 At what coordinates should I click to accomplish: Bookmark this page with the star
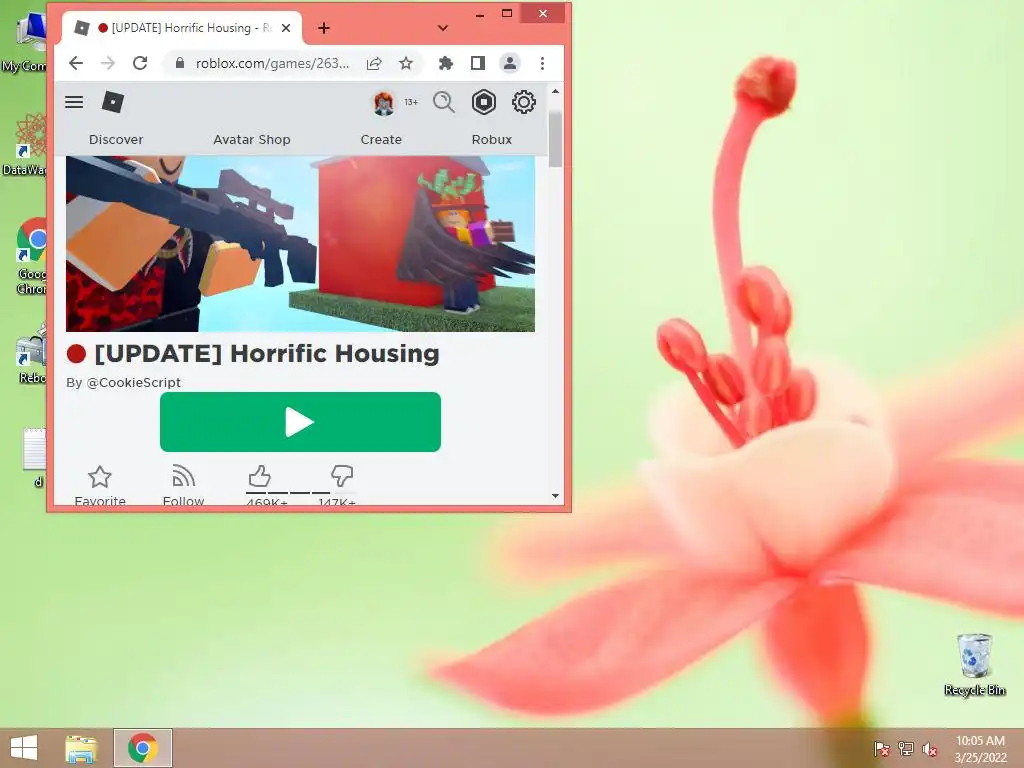(x=406, y=63)
